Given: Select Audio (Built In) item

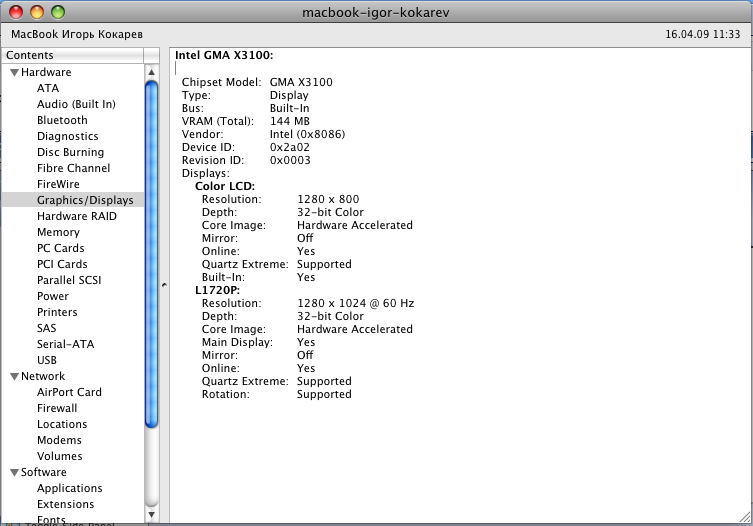Looking at the screenshot, I should pyautogui.click(x=76, y=104).
